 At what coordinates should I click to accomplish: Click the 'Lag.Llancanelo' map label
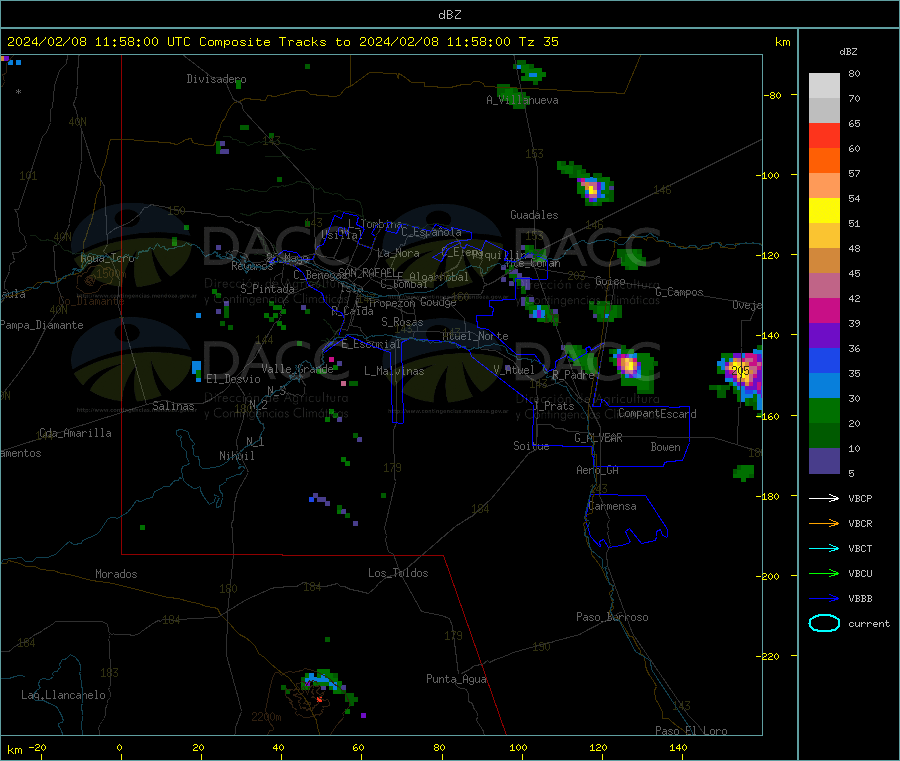63,695
